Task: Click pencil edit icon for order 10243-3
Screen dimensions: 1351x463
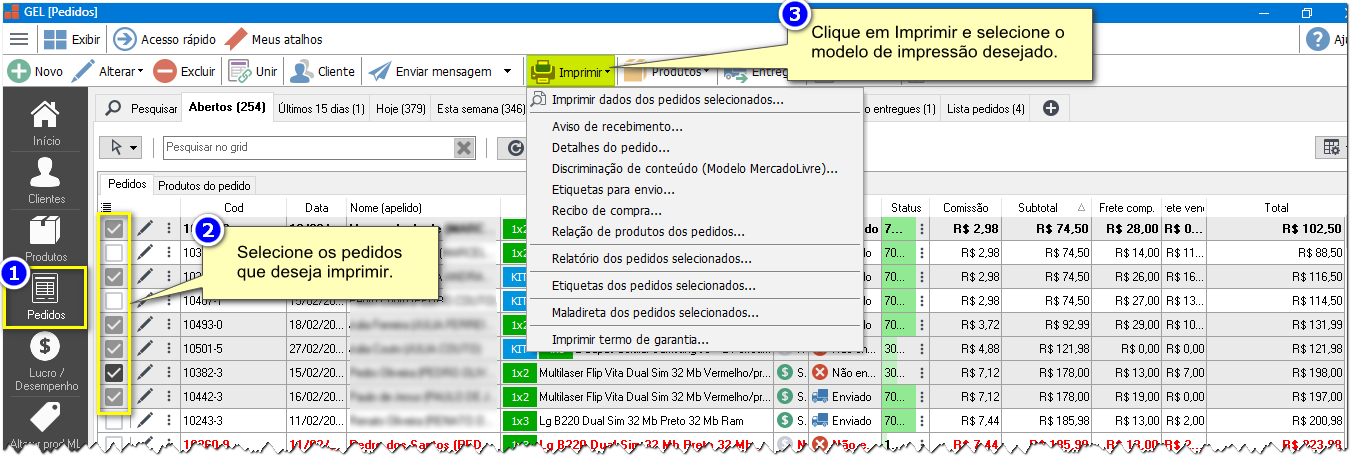Action: pyautogui.click(x=146, y=420)
